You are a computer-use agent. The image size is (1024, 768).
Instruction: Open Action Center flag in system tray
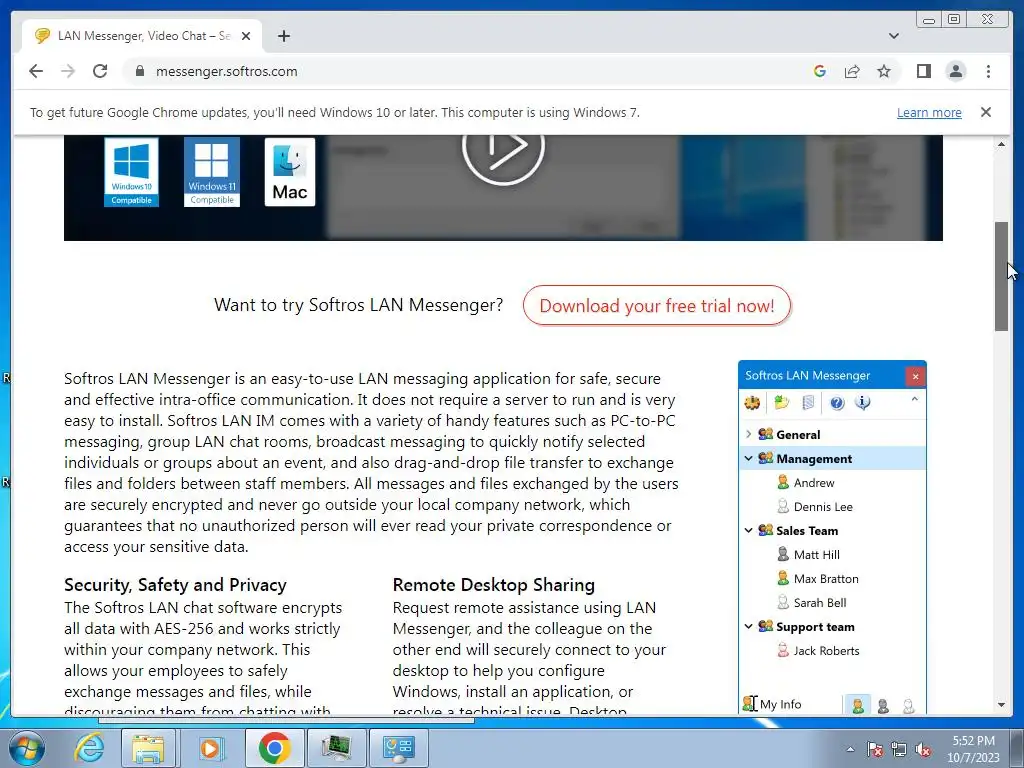(874, 750)
